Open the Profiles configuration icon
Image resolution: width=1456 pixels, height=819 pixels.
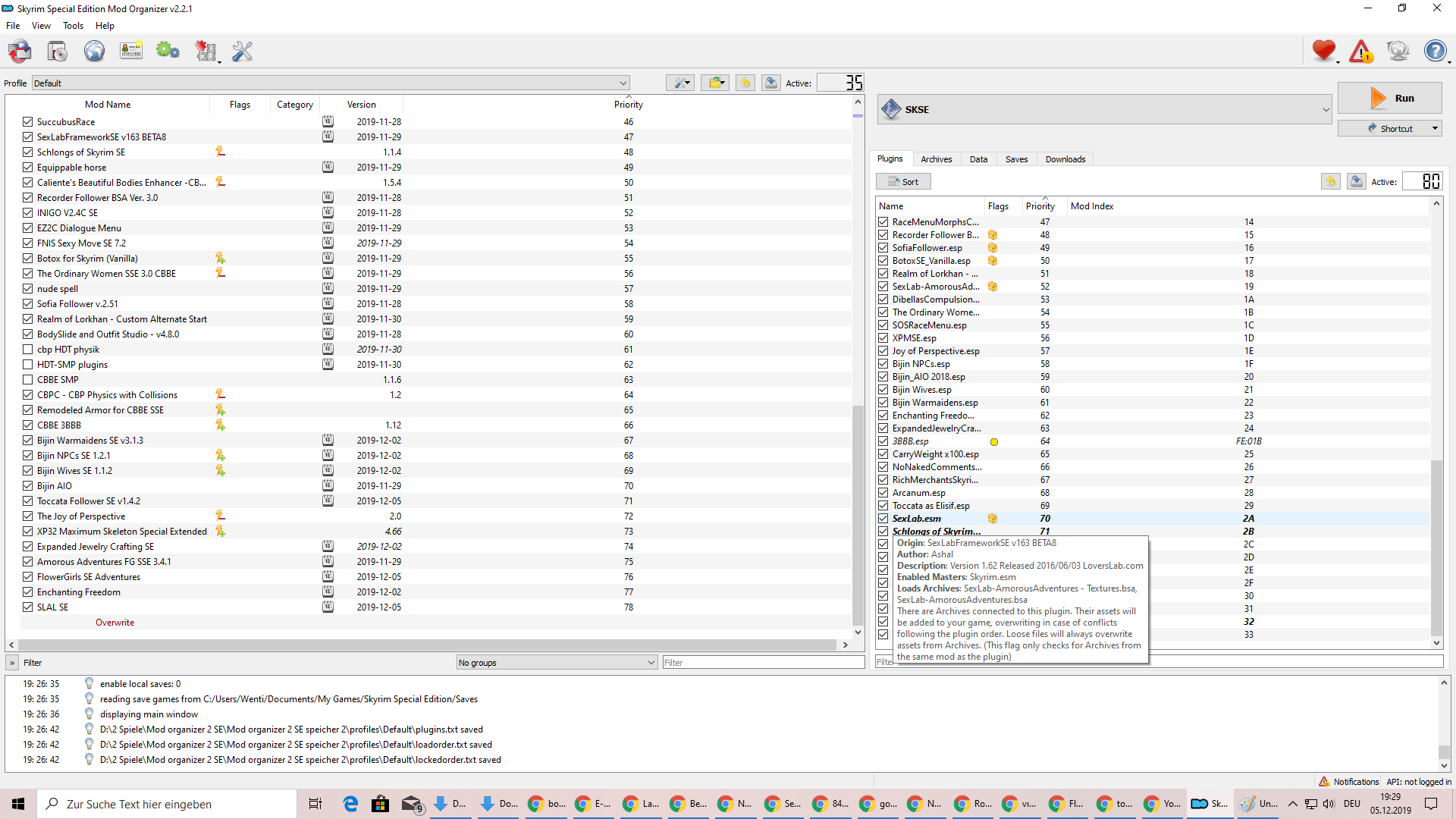click(131, 52)
